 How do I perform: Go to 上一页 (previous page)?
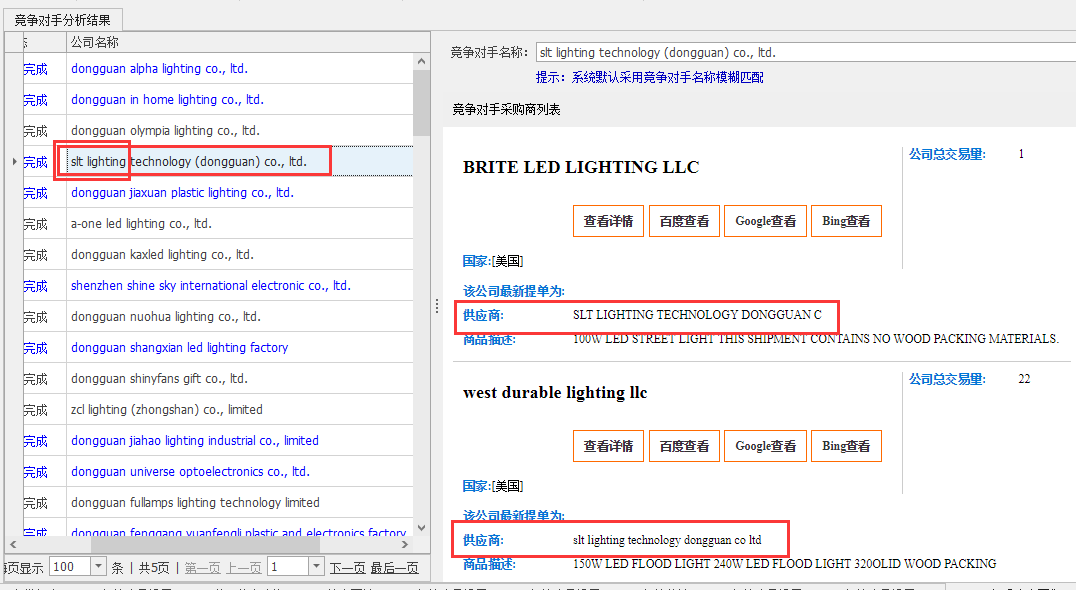pos(244,568)
